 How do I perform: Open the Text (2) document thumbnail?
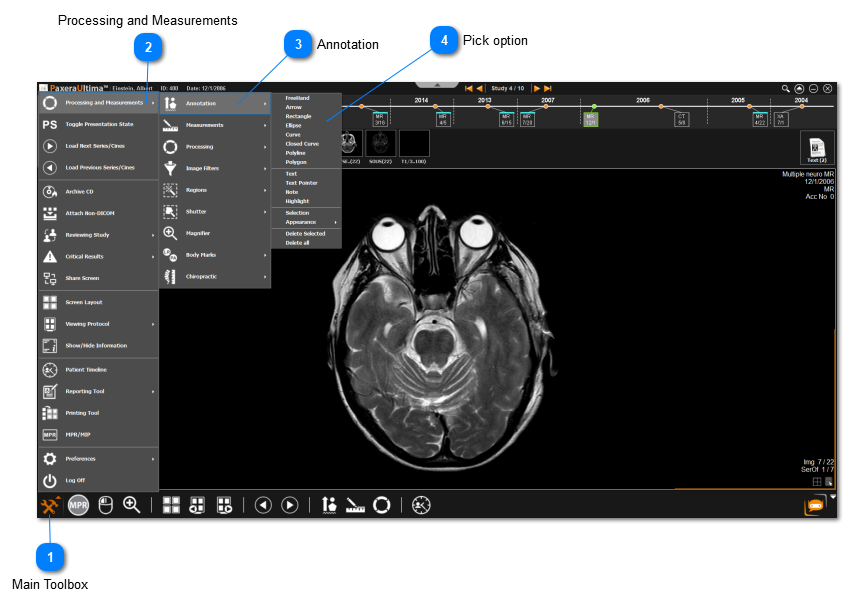[816, 149]
